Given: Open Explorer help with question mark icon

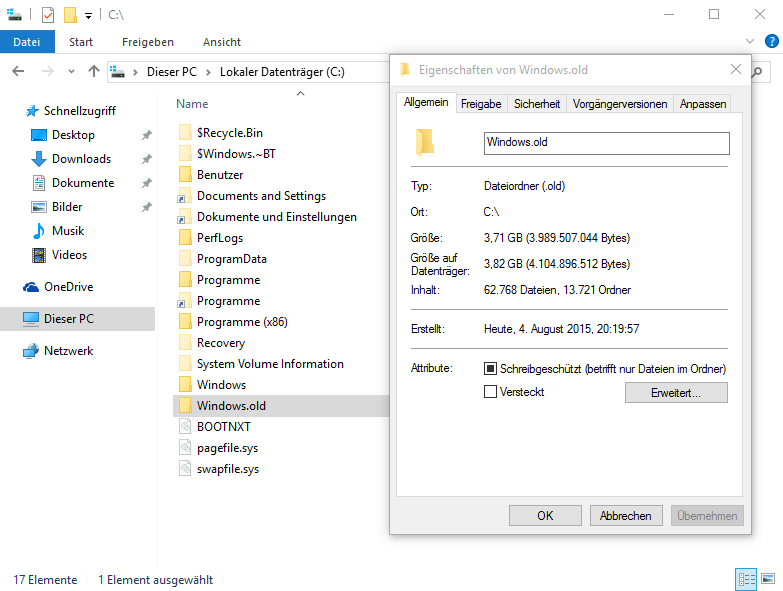Looking at the screenshot, I should [772, 41].
